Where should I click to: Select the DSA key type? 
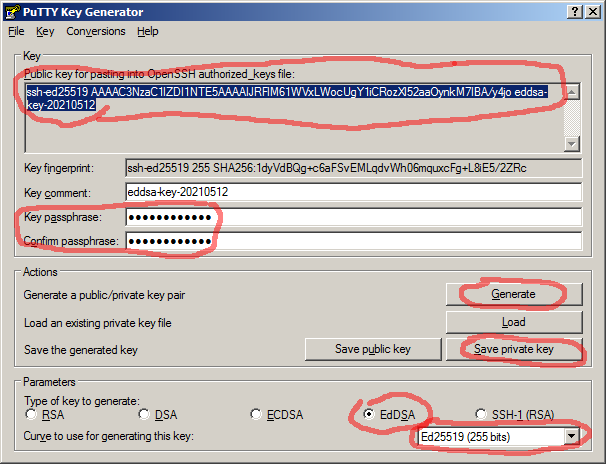pos(158,415)
